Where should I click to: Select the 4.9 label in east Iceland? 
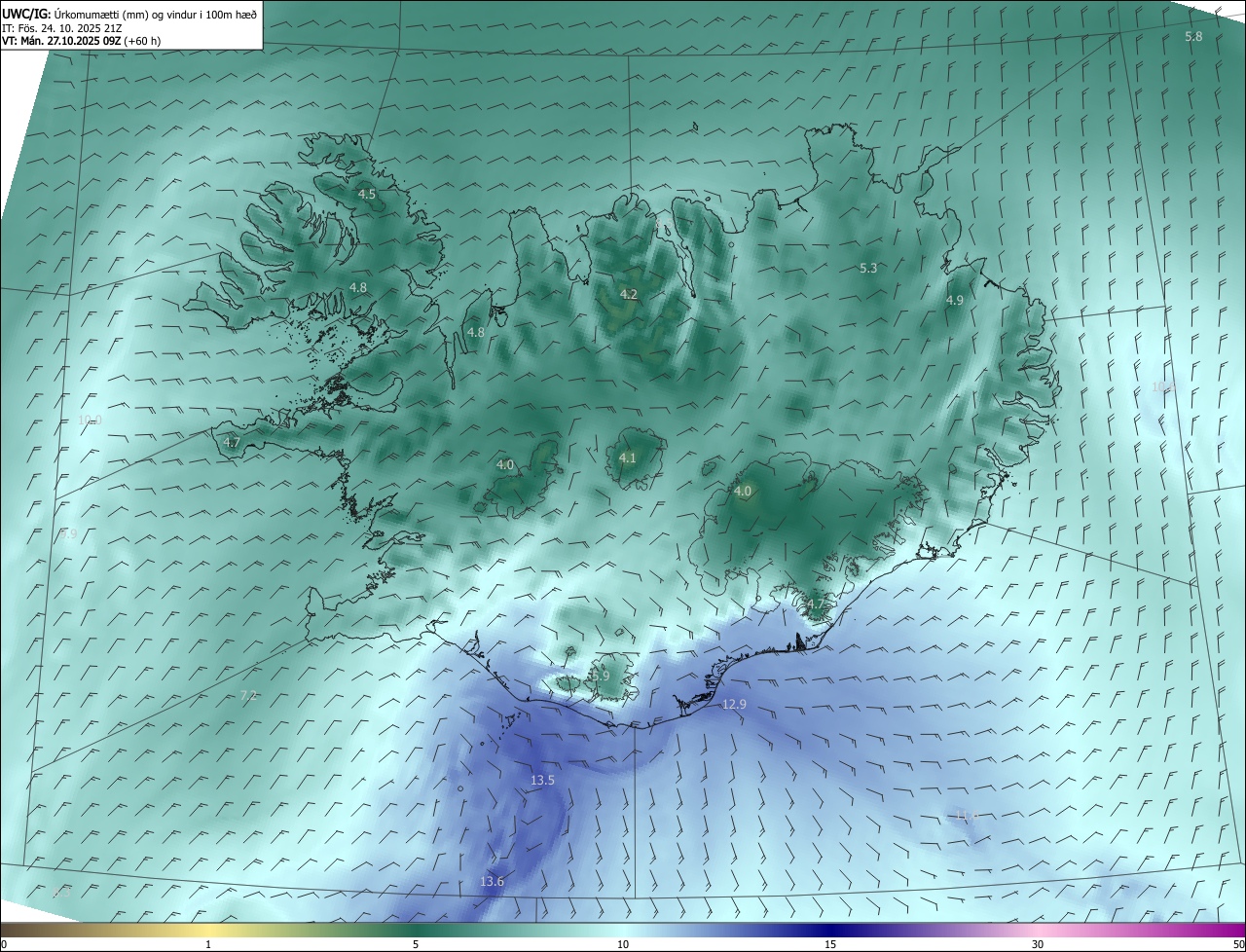coord(954,301)
